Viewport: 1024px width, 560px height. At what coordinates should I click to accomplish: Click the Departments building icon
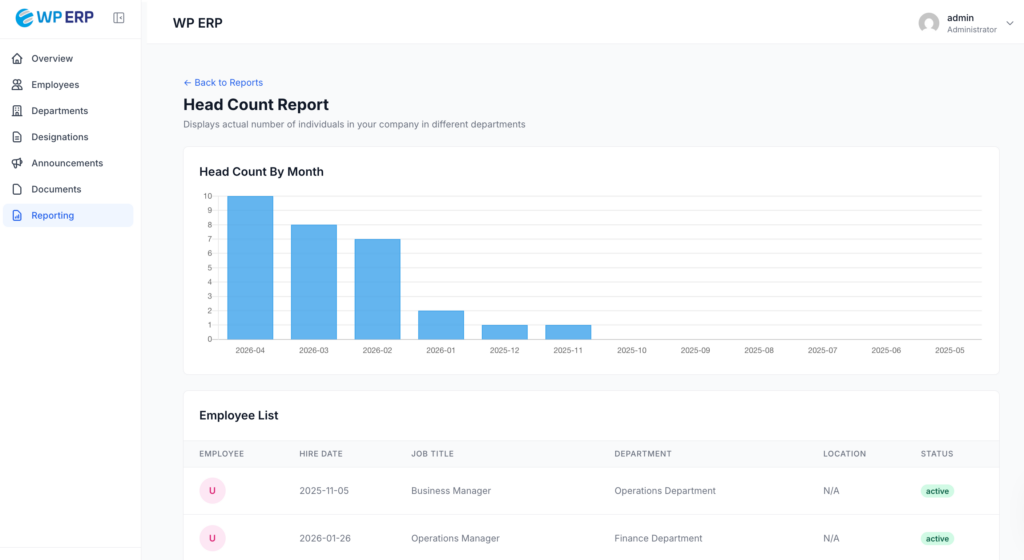point(17,111)
